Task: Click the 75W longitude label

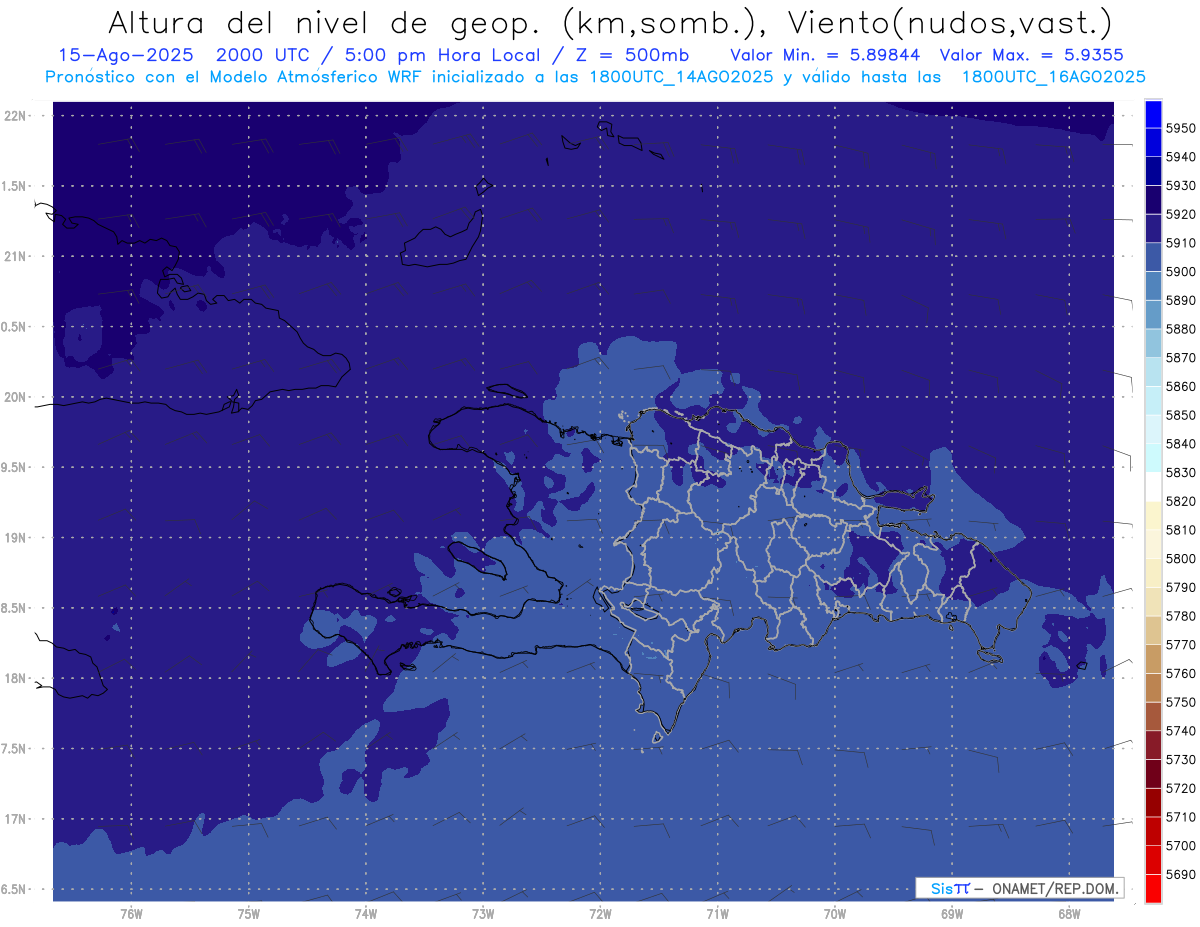Action: [249, 914]
